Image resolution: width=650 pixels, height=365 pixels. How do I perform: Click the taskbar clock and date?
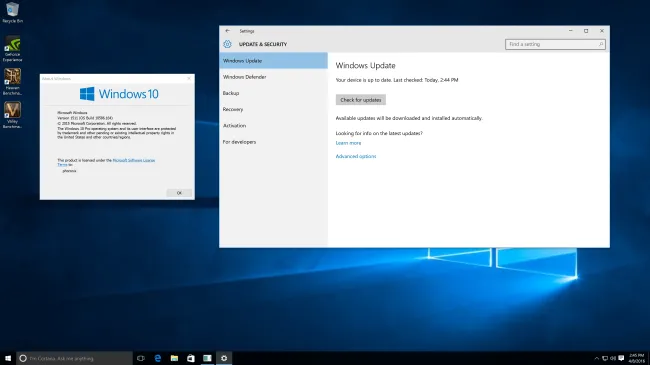(636, 358)
